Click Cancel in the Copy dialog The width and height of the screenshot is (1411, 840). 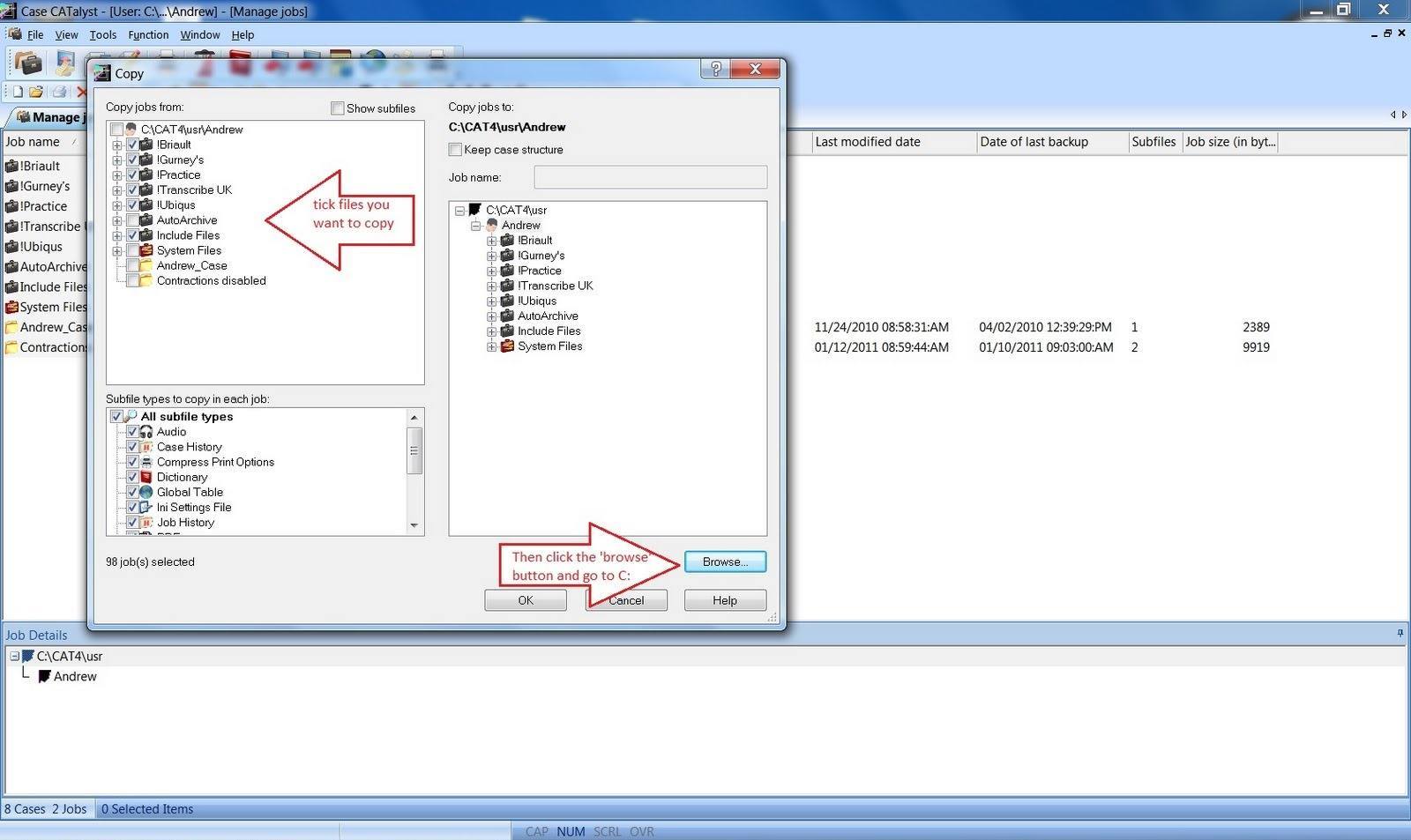point(626,600)
